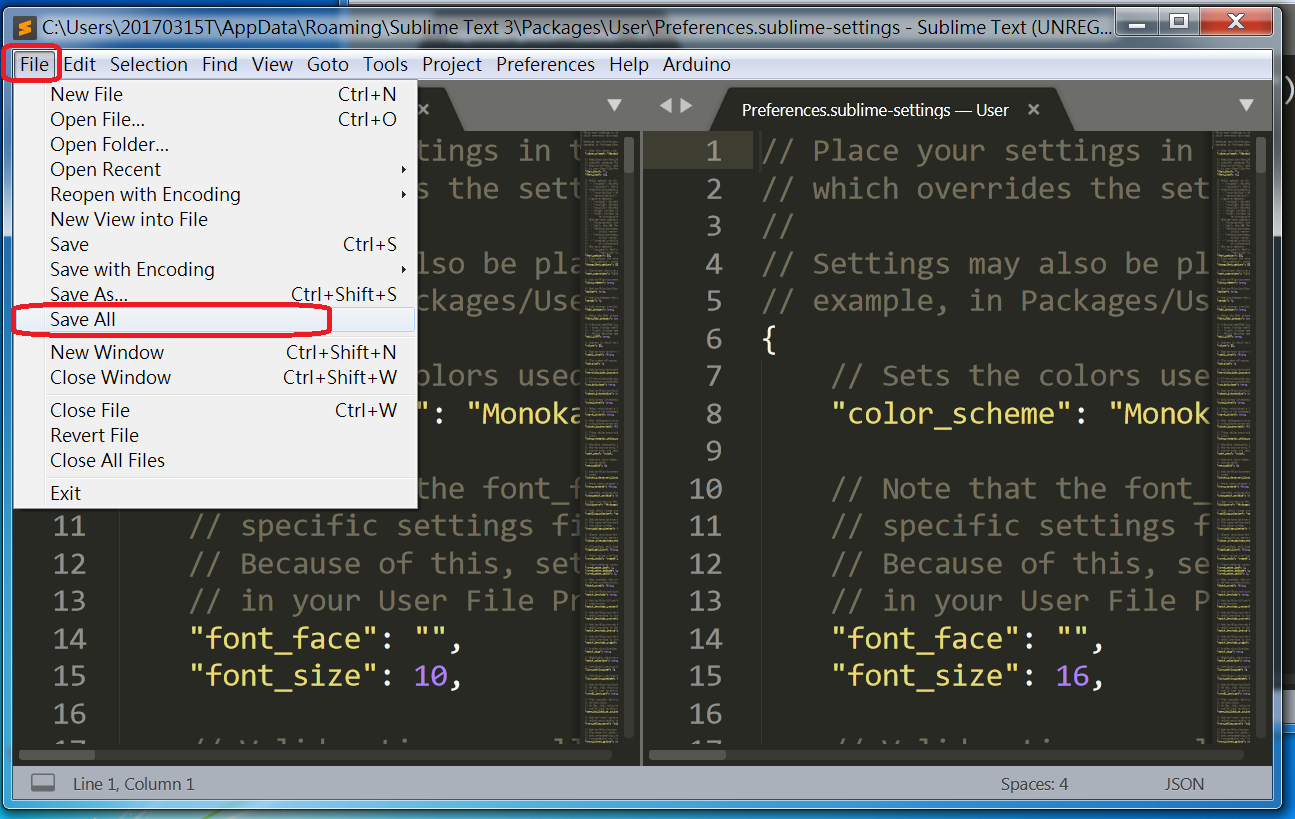Open the Help menu
Image resolution: width=1295 pixels, height=819 pixels.
pos(629,64)
